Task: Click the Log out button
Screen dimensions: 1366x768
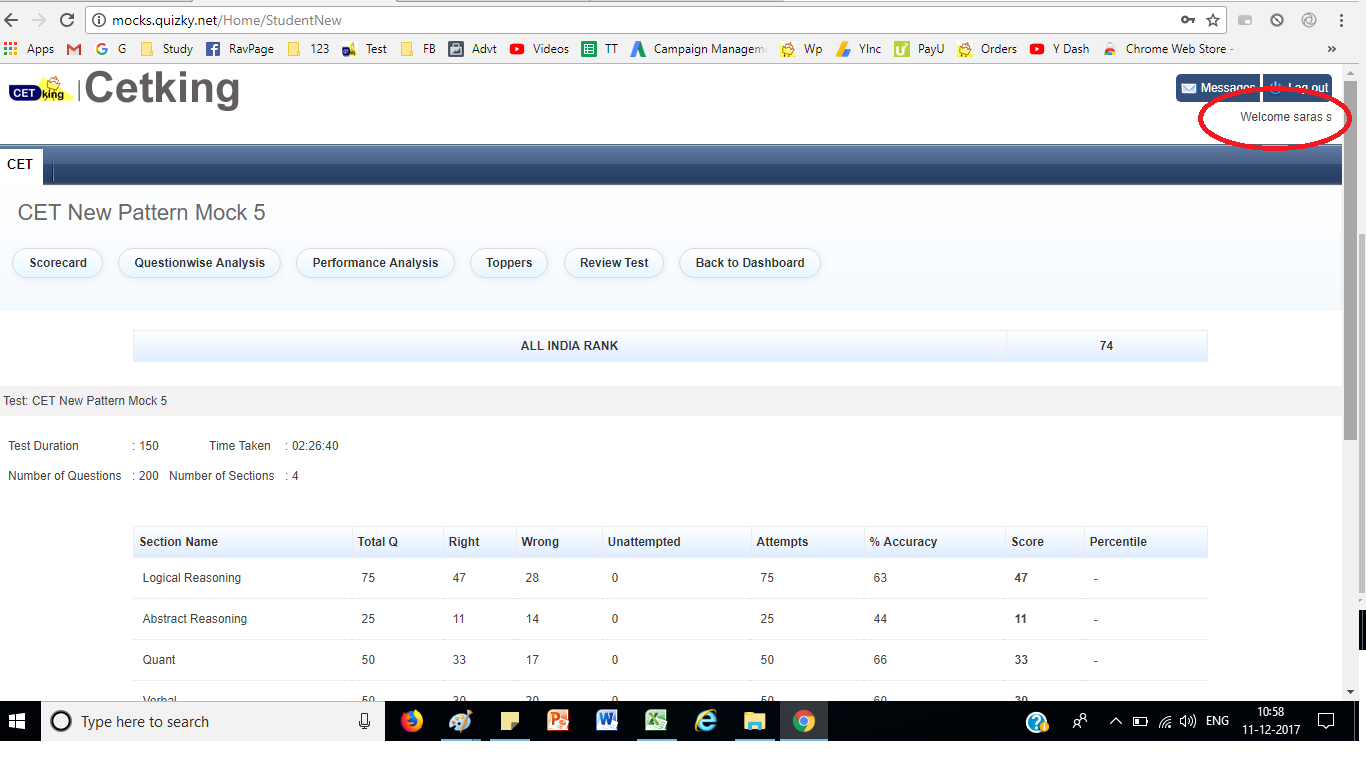Action: (x=1297, y=88)
